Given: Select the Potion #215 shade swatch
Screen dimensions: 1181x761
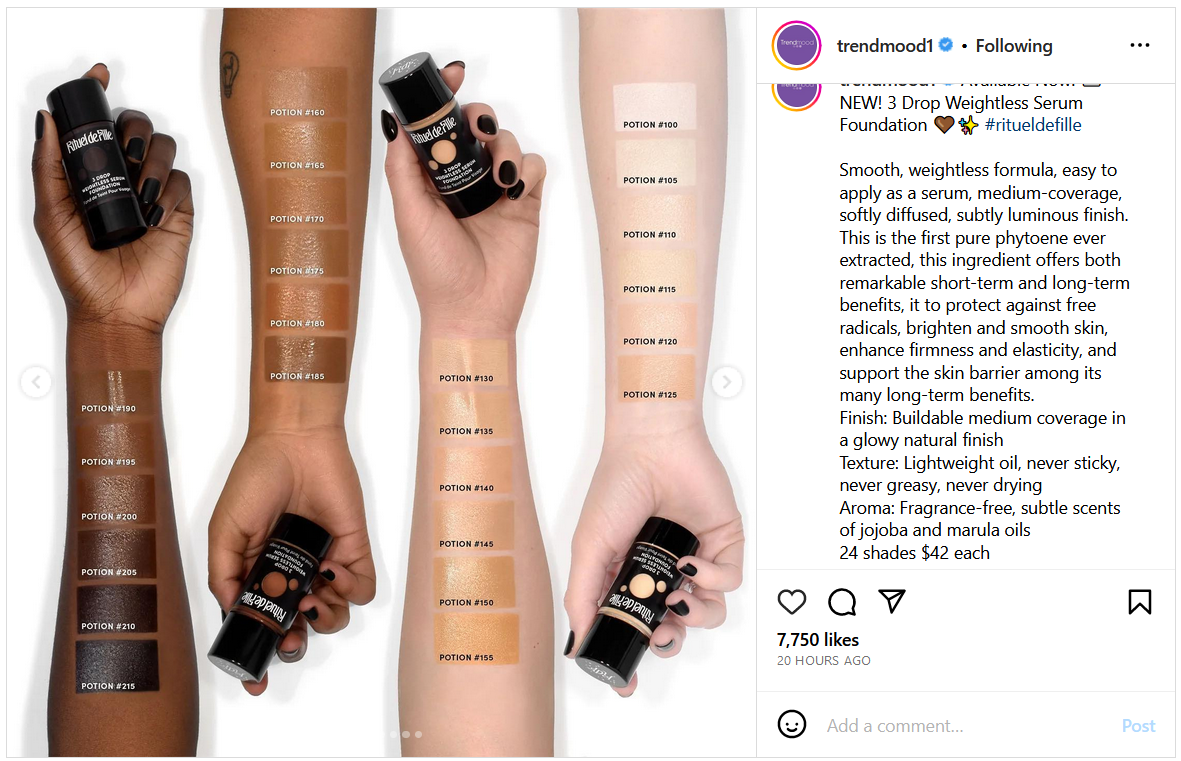Looking at the screenshot, I should click(117, 666).
